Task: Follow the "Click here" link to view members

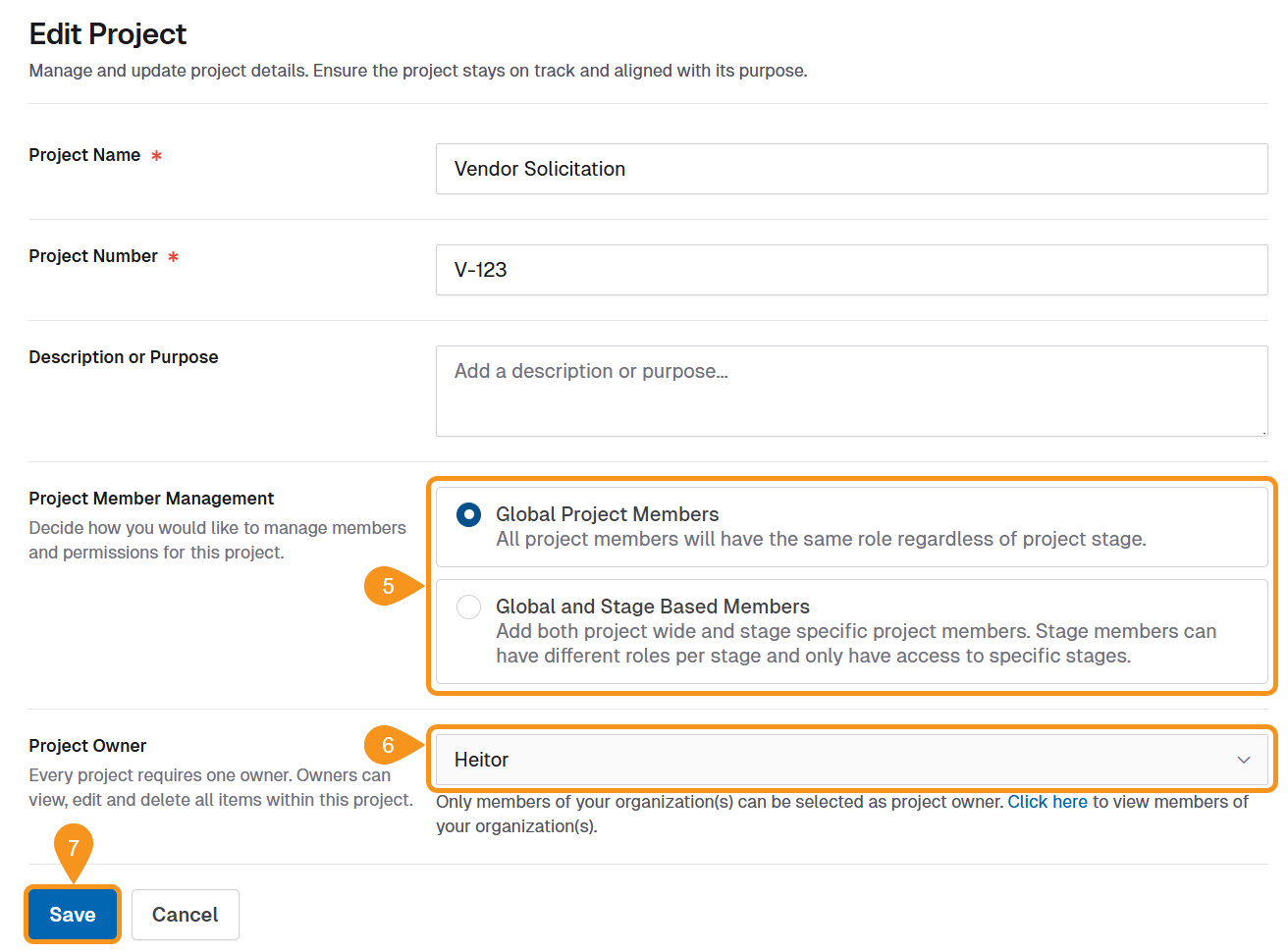Action: [x=1046, y=802]
